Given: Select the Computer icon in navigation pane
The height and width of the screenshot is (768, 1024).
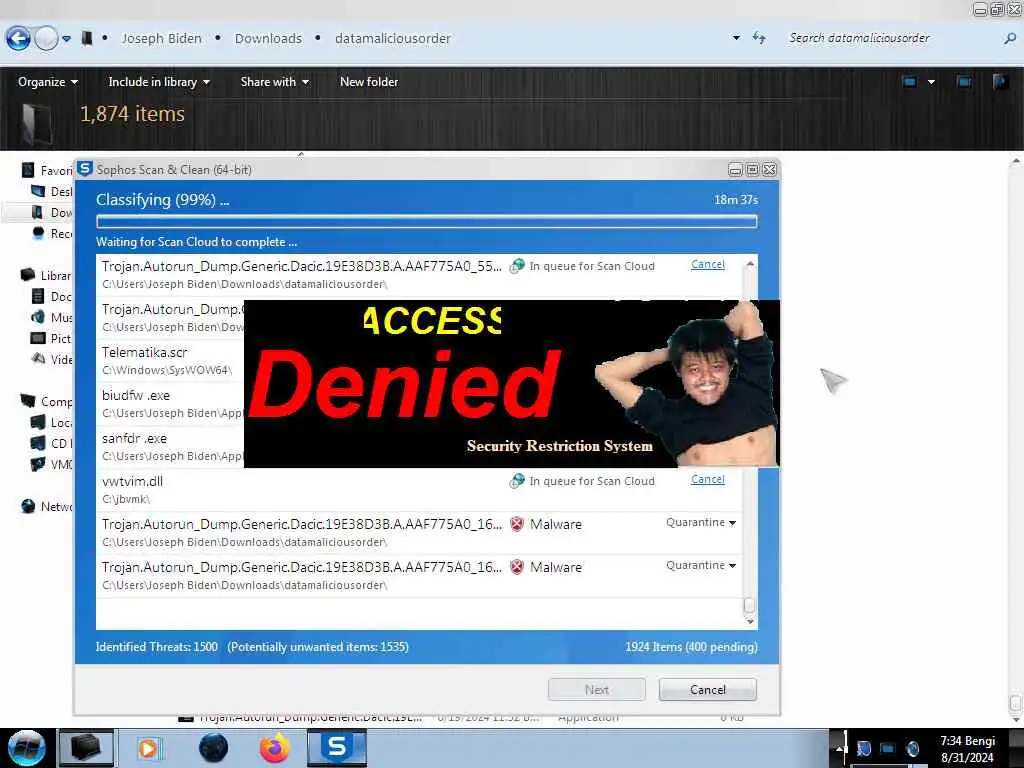Looking at the screenshot, I should (x=28, y=401).
